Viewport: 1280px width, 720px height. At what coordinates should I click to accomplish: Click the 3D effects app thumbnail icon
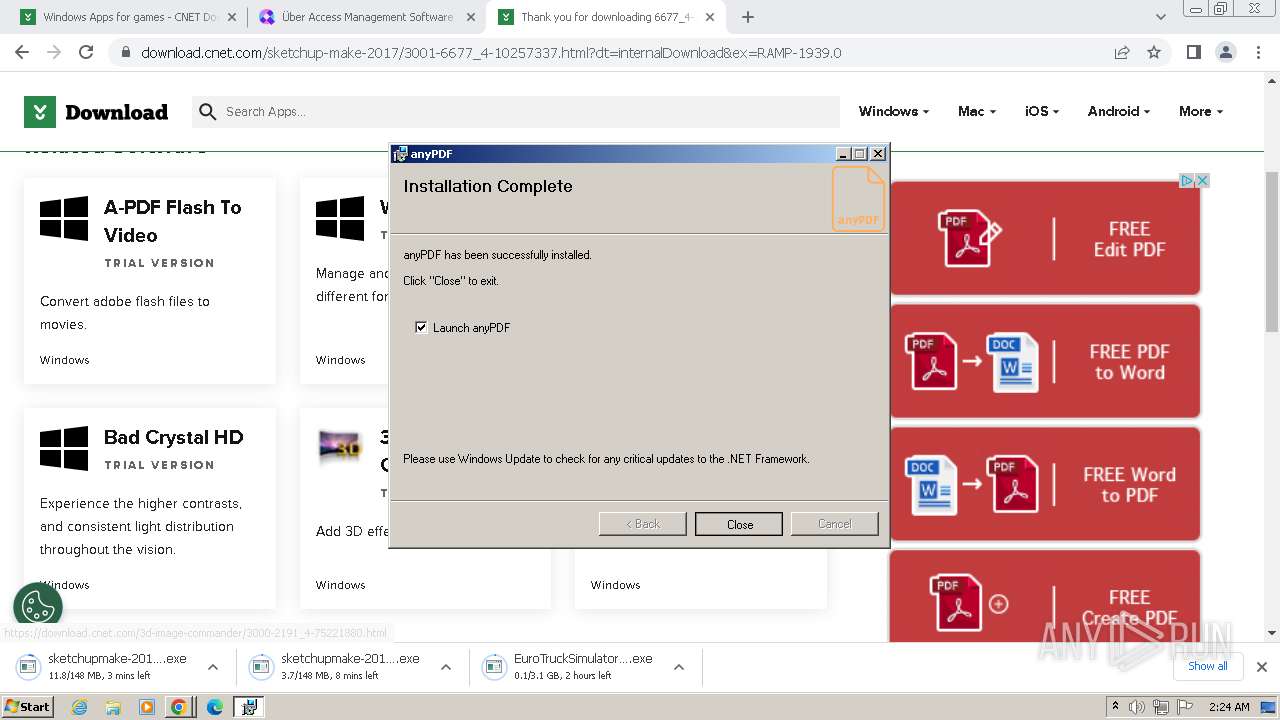coord(340,447)
